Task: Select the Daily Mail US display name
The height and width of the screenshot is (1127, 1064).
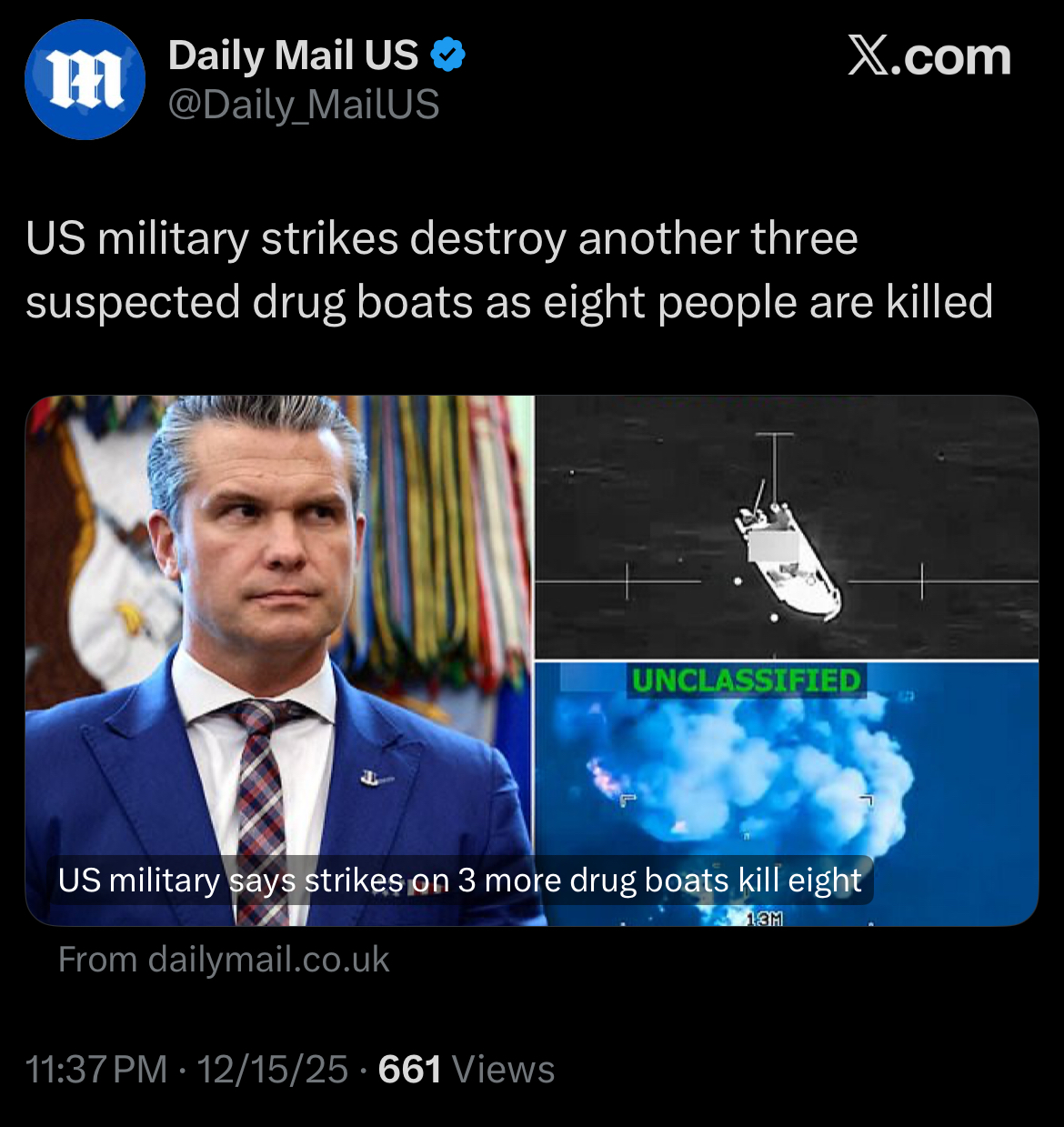Action: (293, 56)
